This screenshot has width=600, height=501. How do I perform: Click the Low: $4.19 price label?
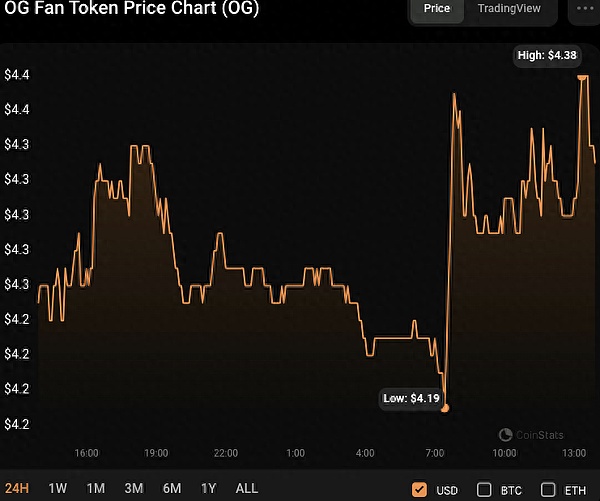coord(411,398)
